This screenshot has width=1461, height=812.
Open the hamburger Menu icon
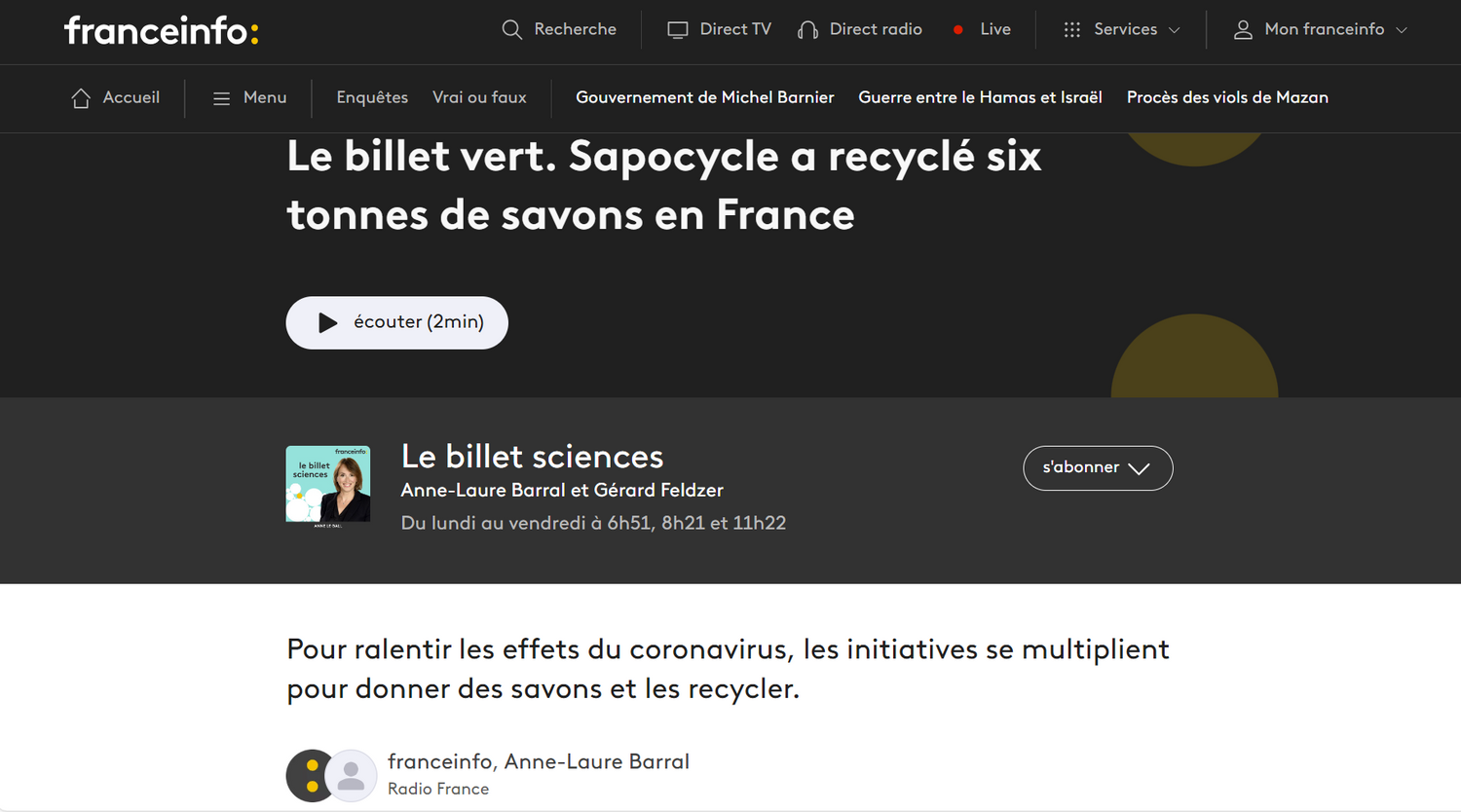[221, 97]
